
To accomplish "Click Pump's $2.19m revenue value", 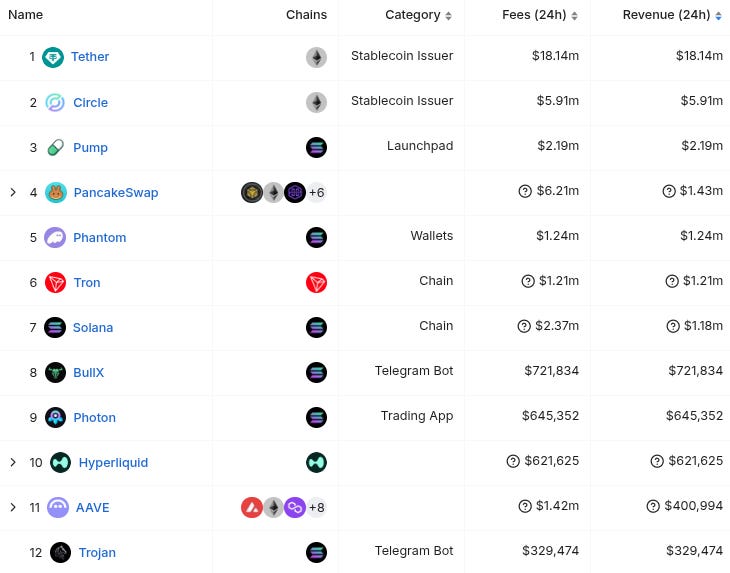I will point(702,146).
